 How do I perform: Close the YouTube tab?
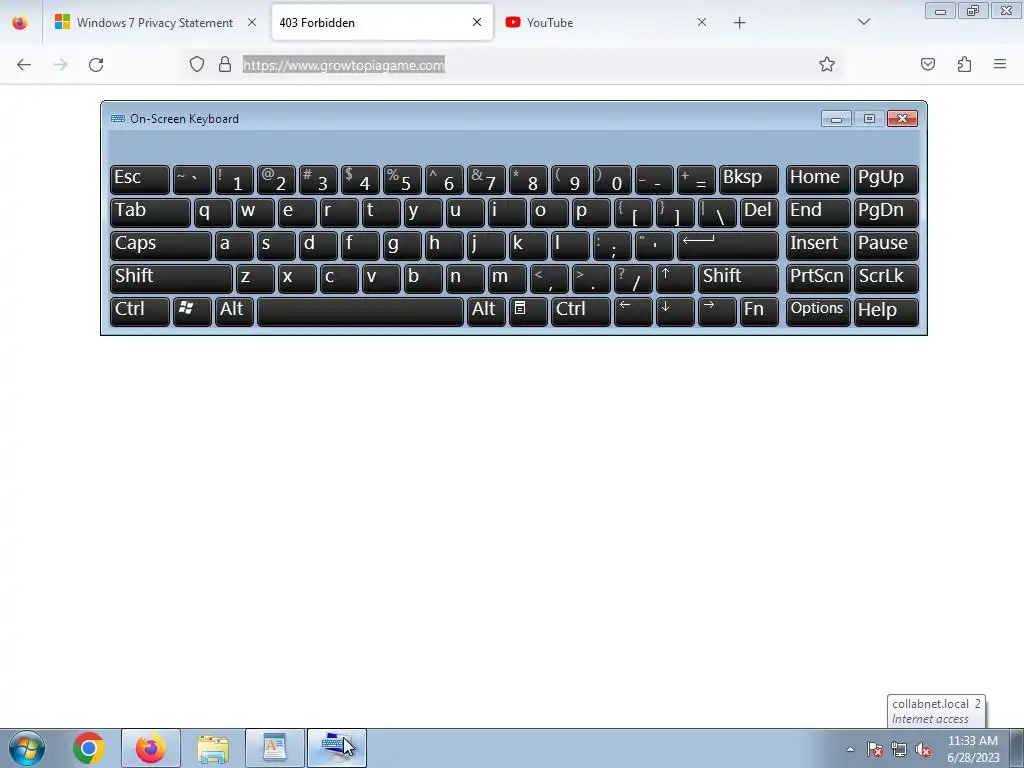[701, 22]
